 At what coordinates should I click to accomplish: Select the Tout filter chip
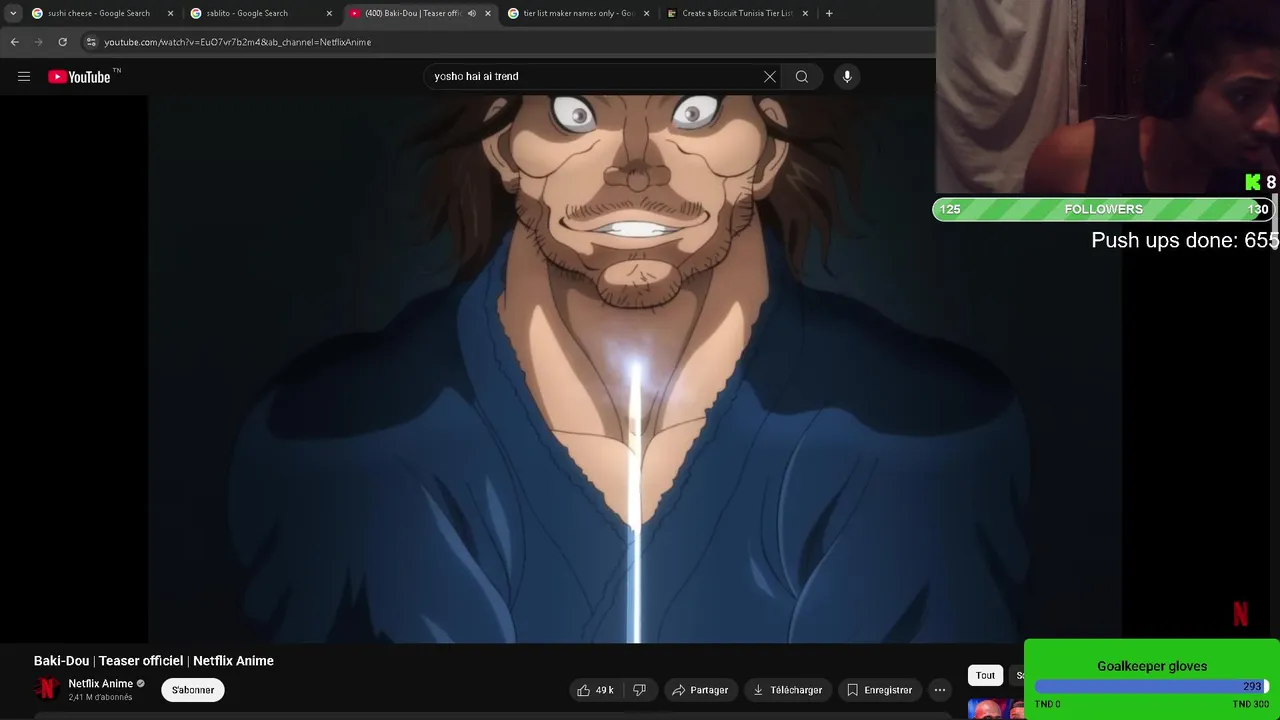click(985, 675)
